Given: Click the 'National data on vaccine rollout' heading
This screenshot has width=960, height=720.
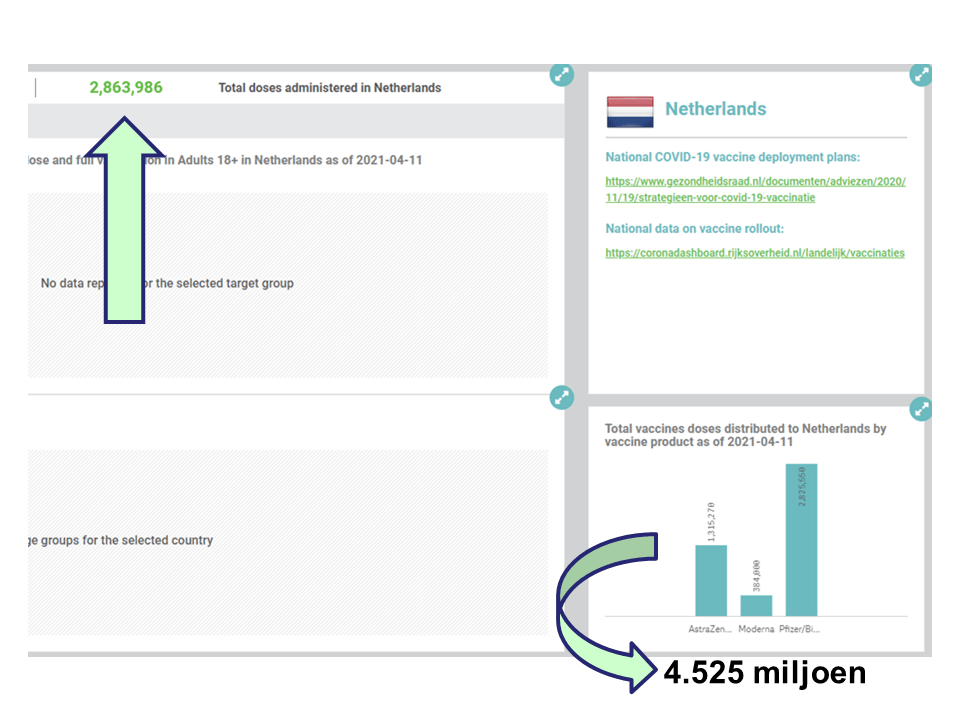Looking at the screenshot, I should tap(694, 229).
